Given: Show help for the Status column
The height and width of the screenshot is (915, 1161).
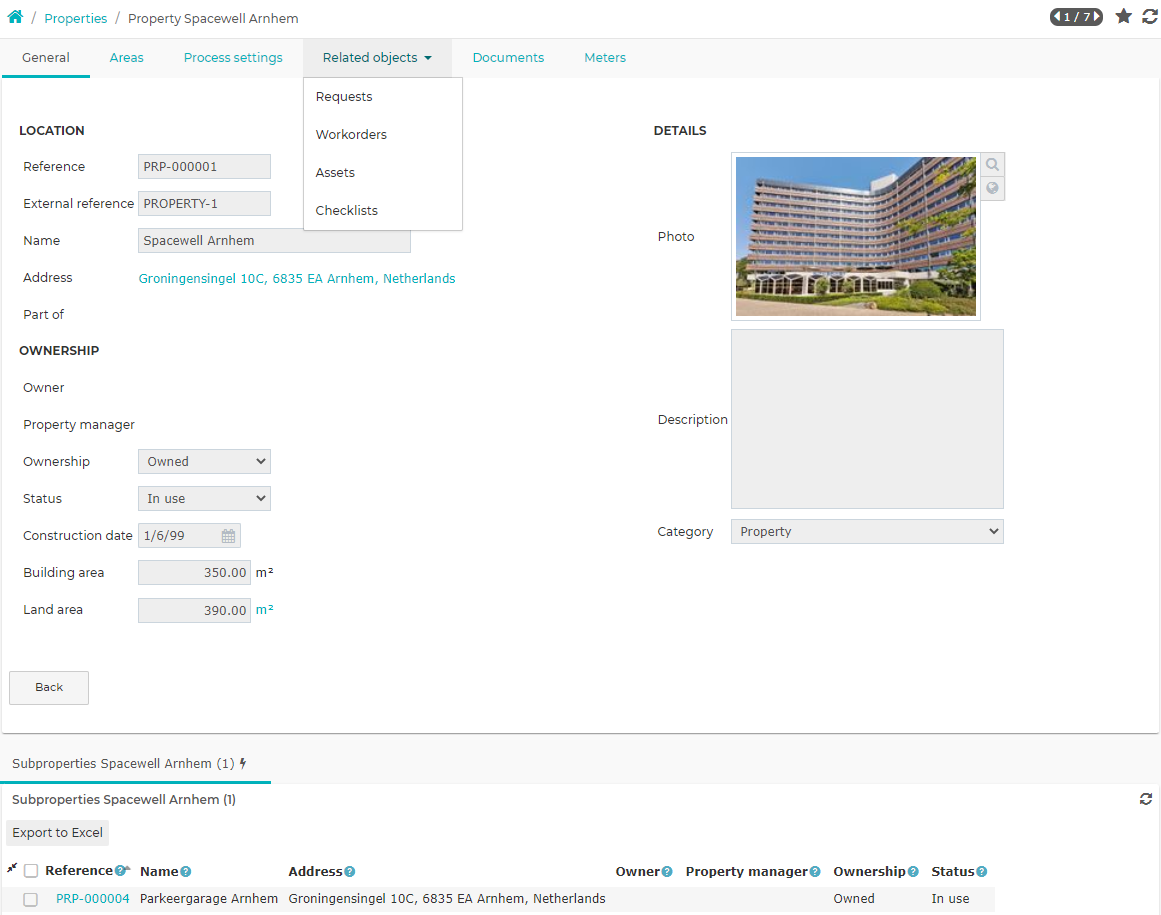Looking at the screenshot, I should [x=982, y=872].
